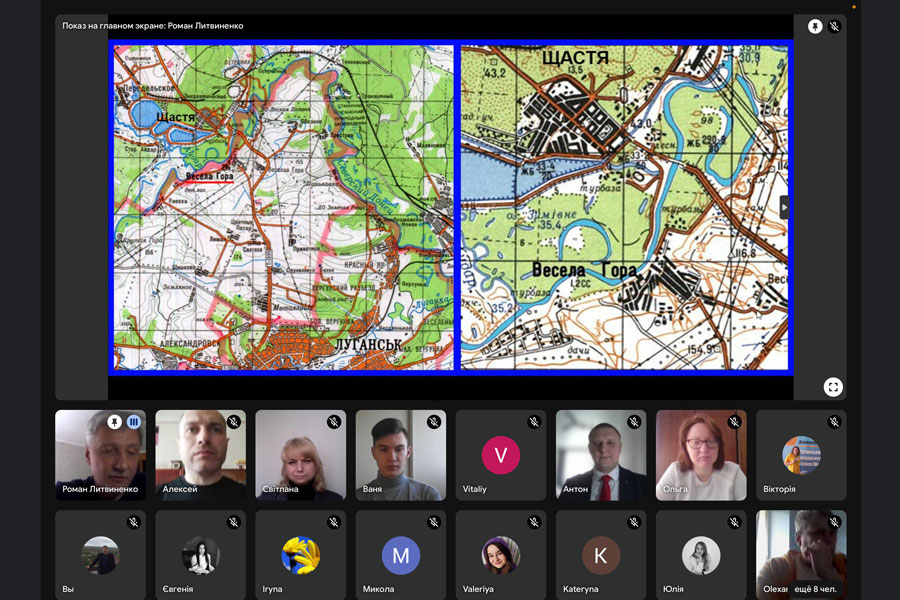900x600 pixels.
Task: Click the pin icon on the main presentation
Action: [x=815, y=26]
